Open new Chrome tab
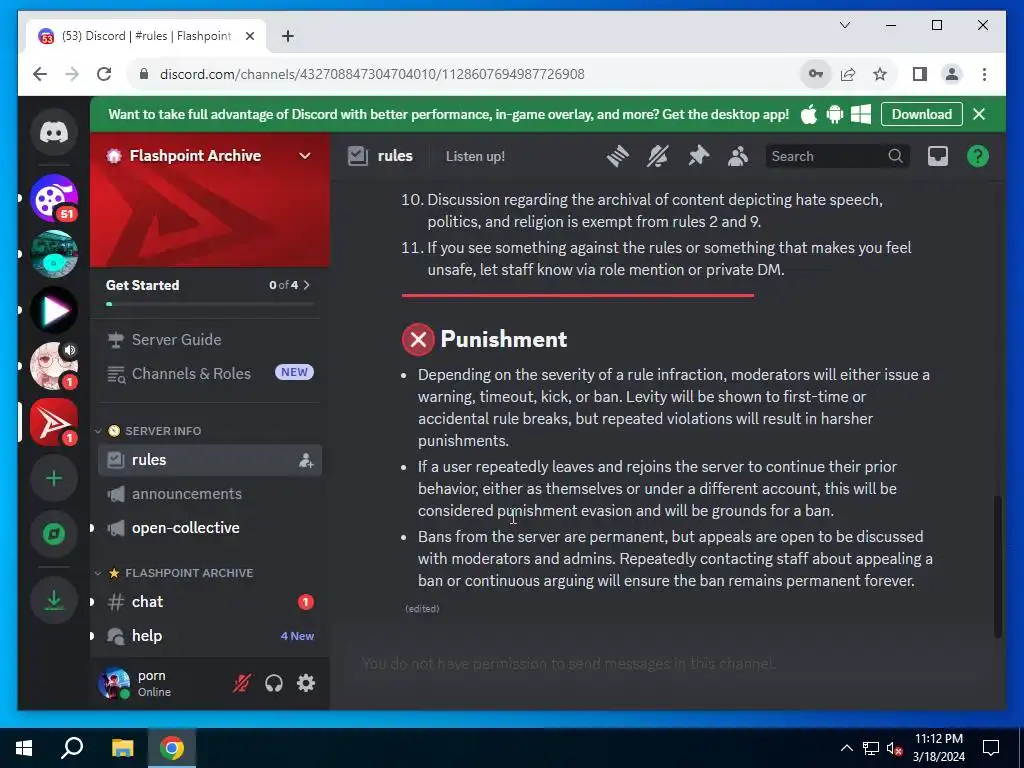 [x=287, y=36]
